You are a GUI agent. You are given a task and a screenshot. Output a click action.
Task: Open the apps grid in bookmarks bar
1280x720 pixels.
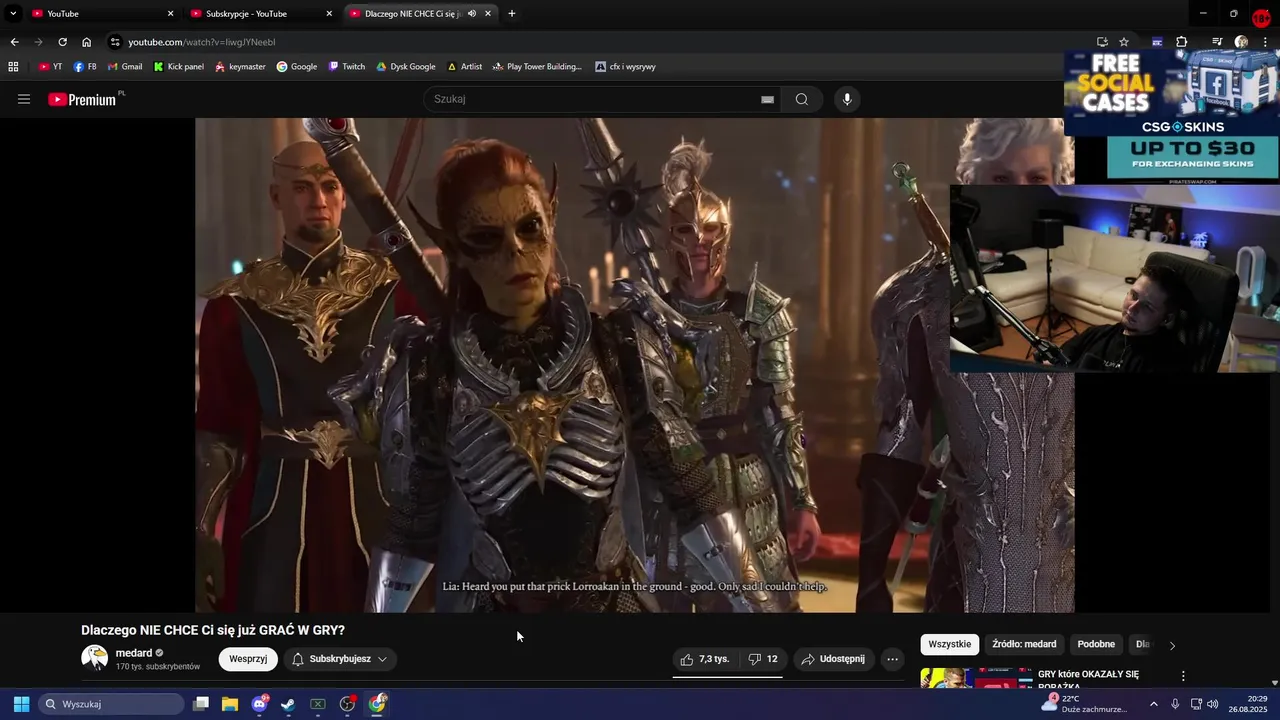coord(13,67)
